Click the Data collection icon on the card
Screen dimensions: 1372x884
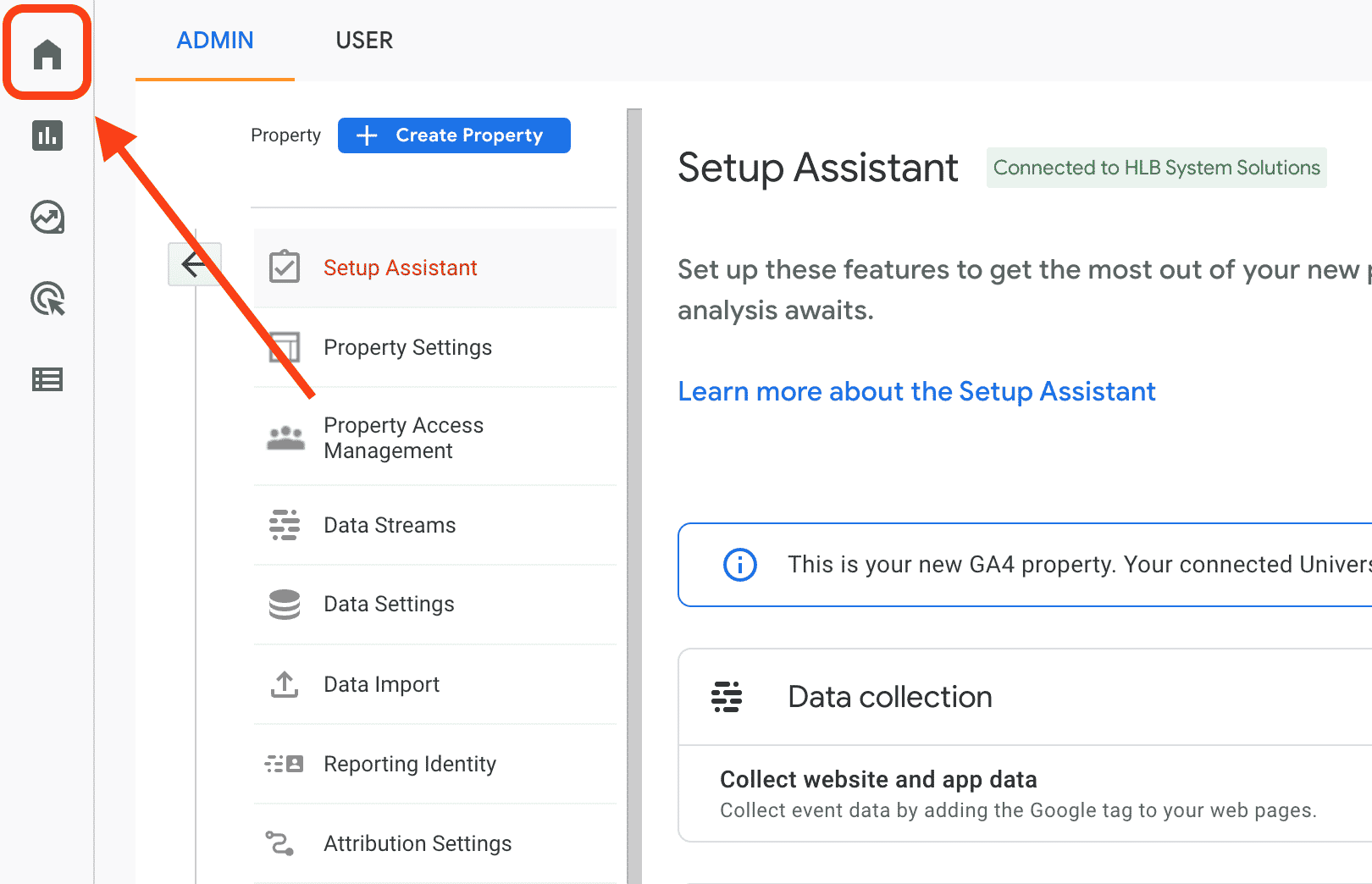pyautogui.click(x=729, y=696)
